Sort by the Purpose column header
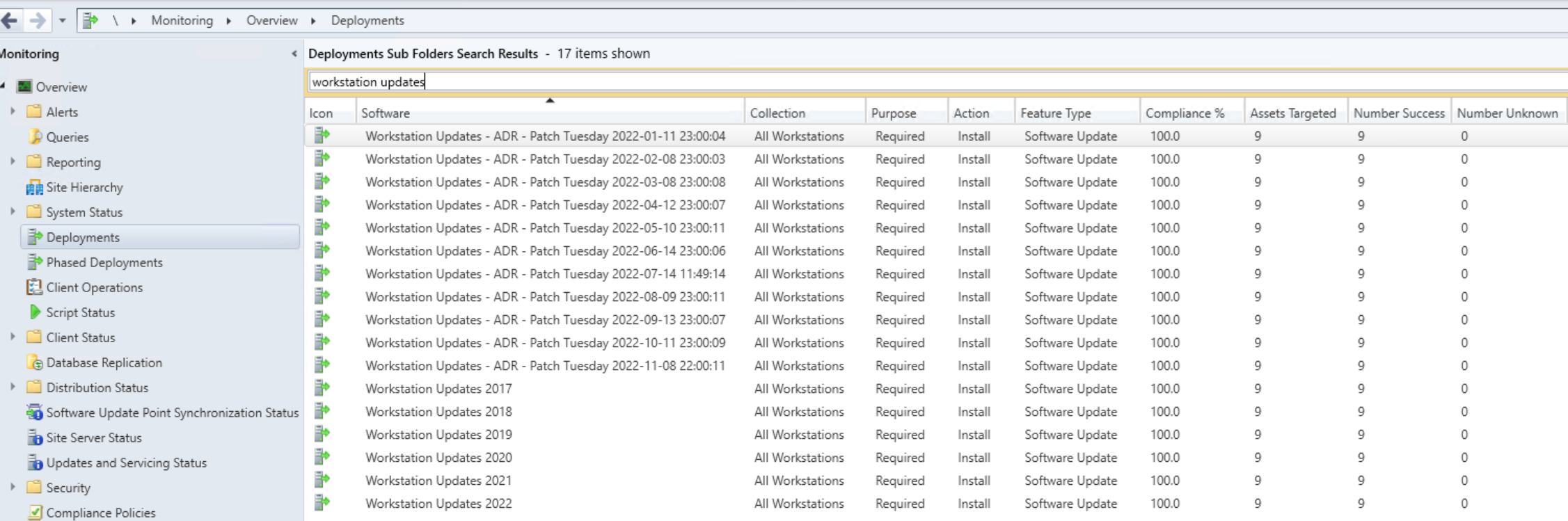 (x=907, y=113)
